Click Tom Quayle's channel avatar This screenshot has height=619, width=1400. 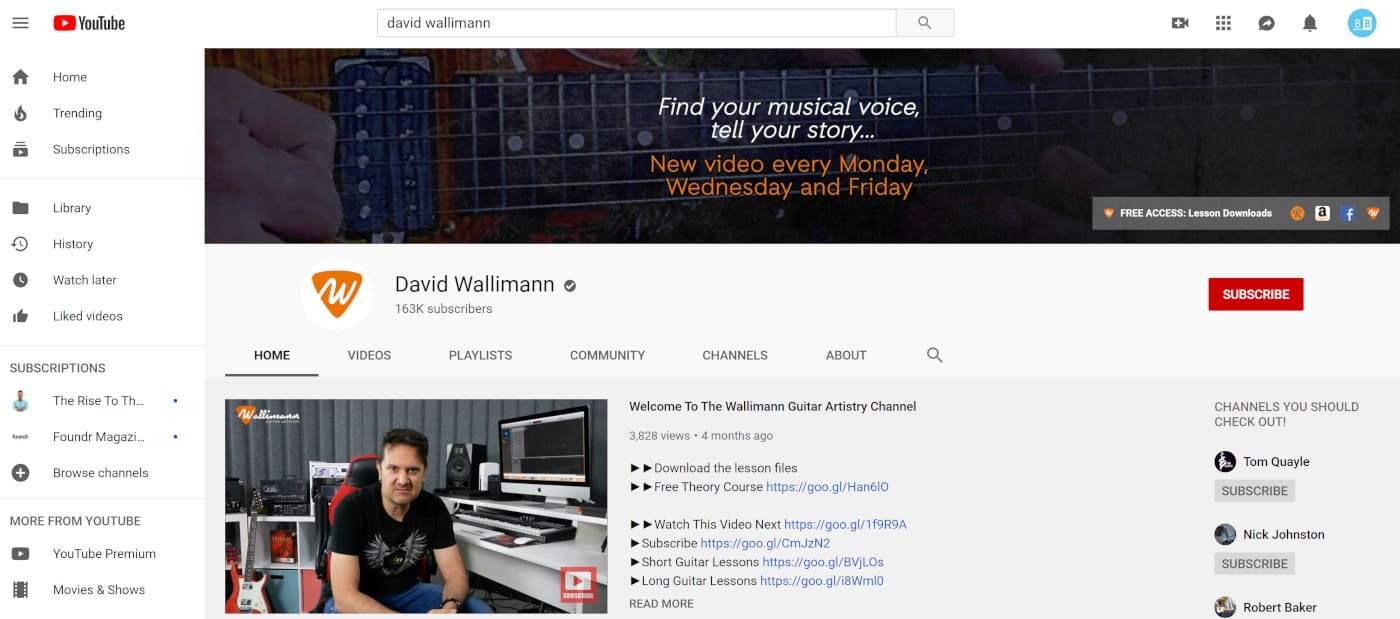tap(1225, 462)
